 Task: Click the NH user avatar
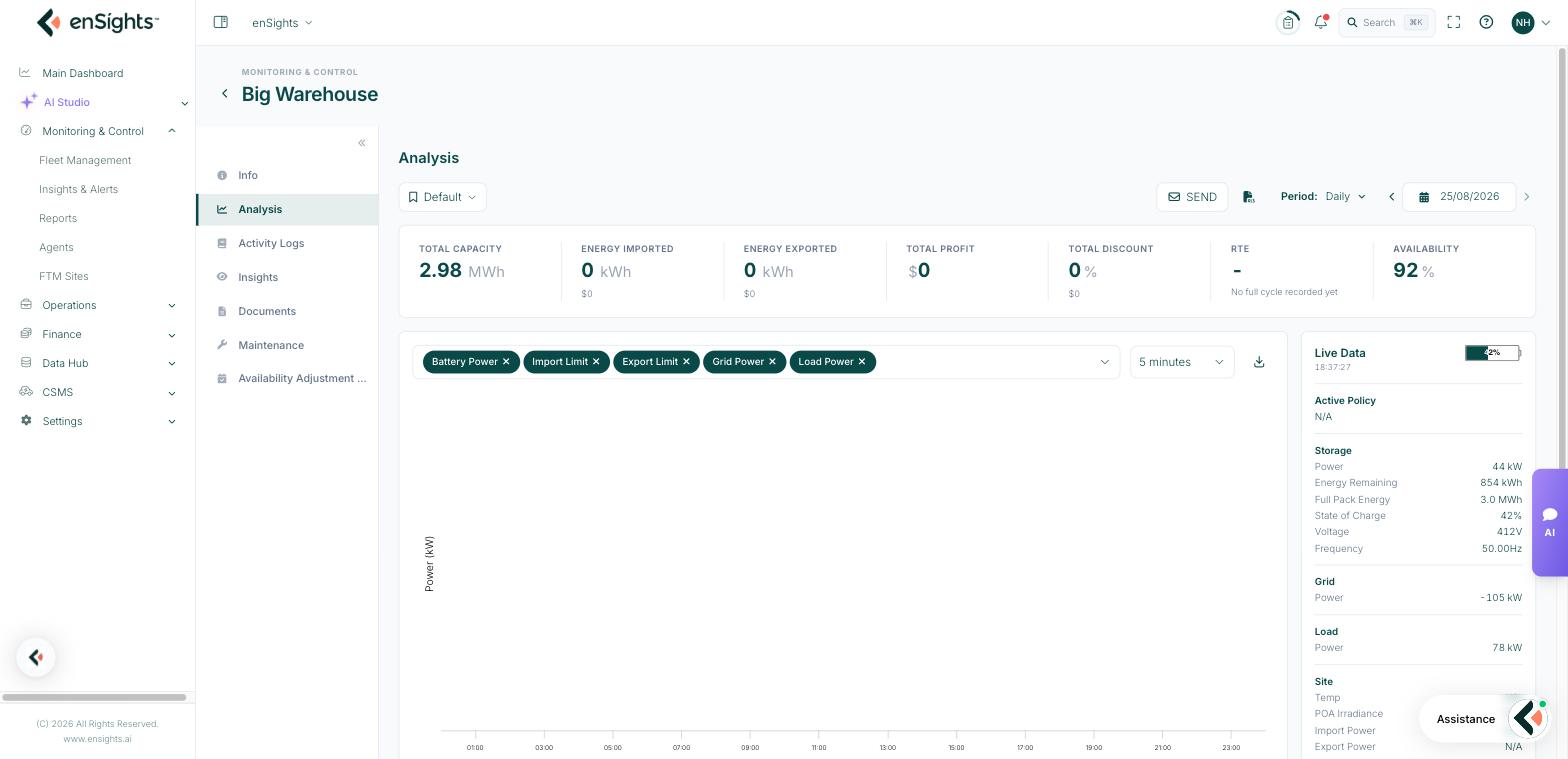click(1523, 22)
